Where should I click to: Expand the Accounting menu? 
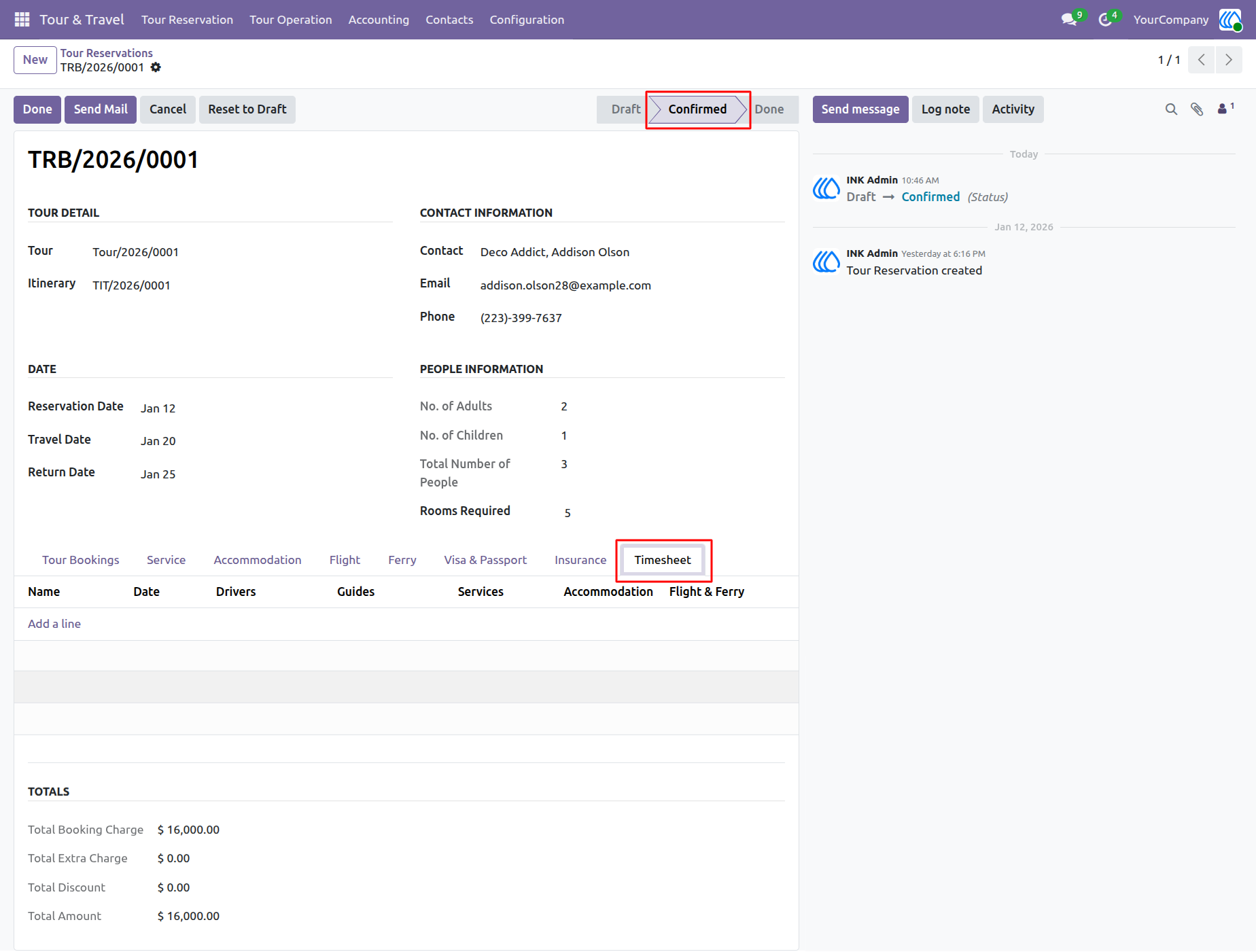coord(379,20)
